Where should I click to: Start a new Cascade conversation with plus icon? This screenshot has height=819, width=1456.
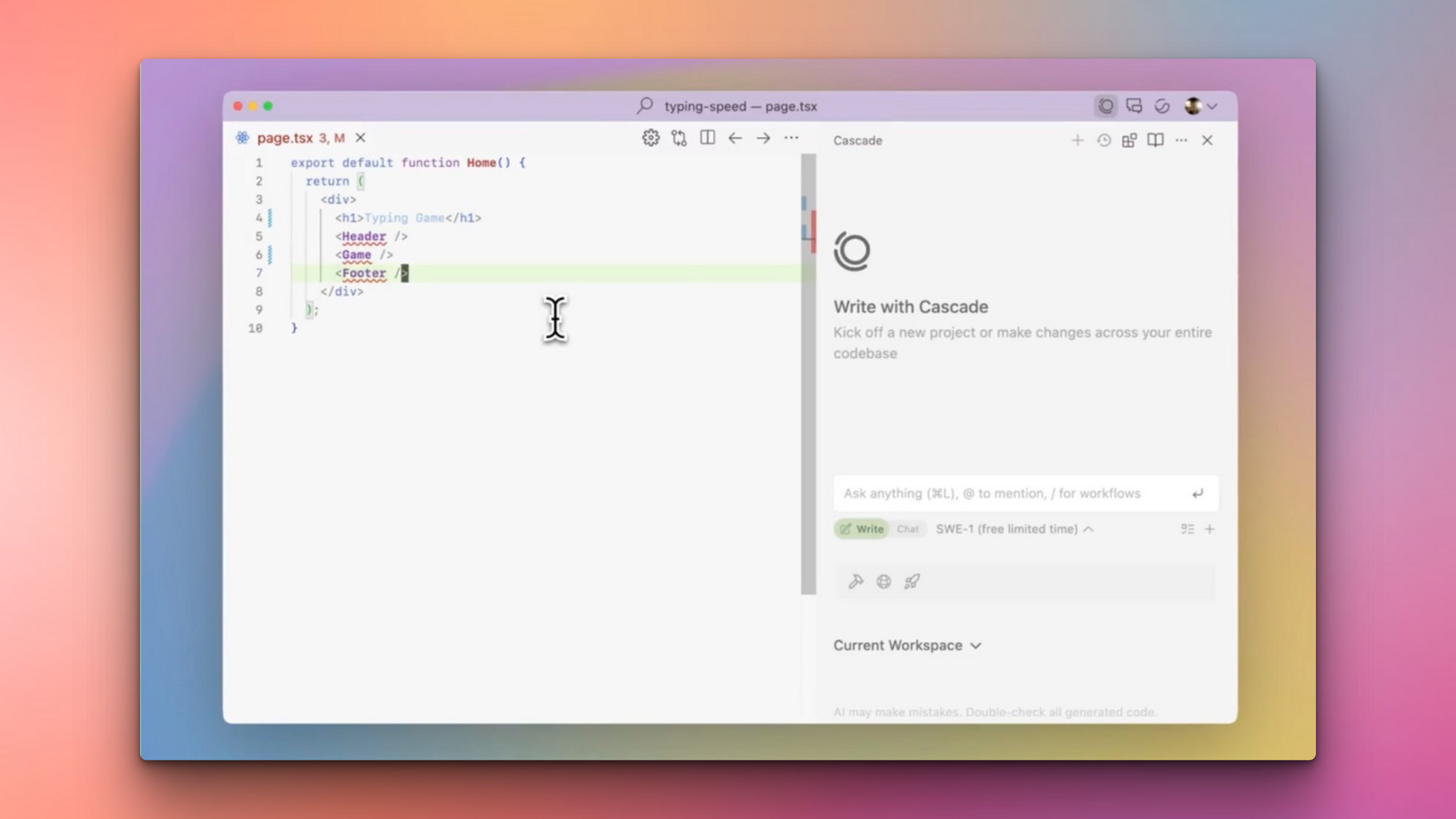pos(1078,140)
